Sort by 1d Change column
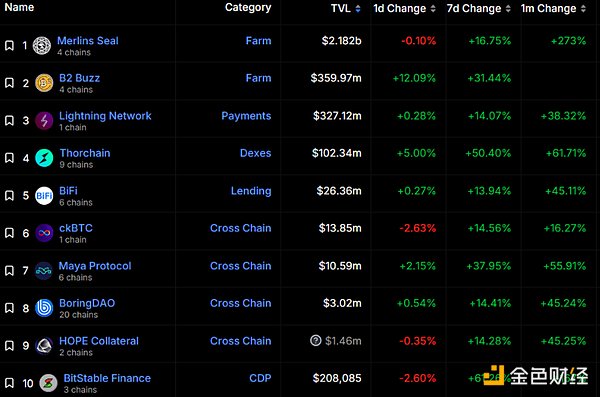Image resolution: width=600 pixels, height=397 pixels. click(404, 8)
